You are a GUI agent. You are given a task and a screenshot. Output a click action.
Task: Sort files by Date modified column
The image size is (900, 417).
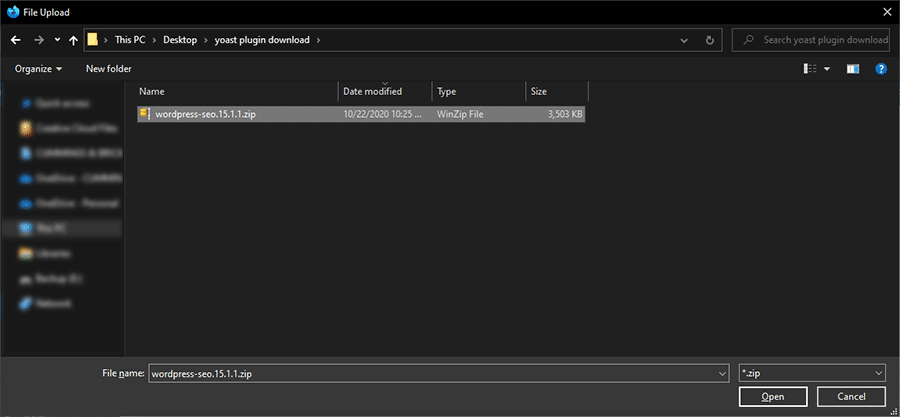click(373, 91)
